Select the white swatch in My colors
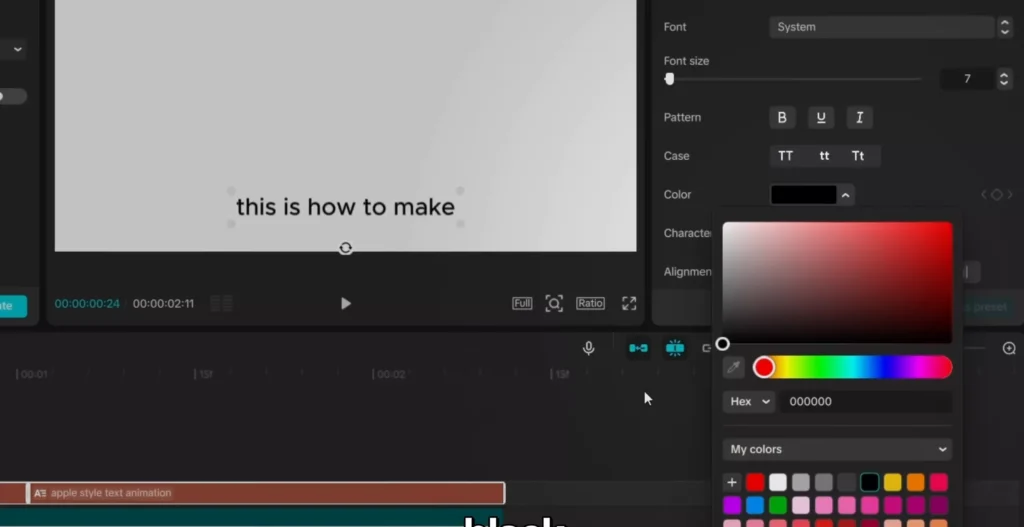1024x527 pixels. coord(778,483)
